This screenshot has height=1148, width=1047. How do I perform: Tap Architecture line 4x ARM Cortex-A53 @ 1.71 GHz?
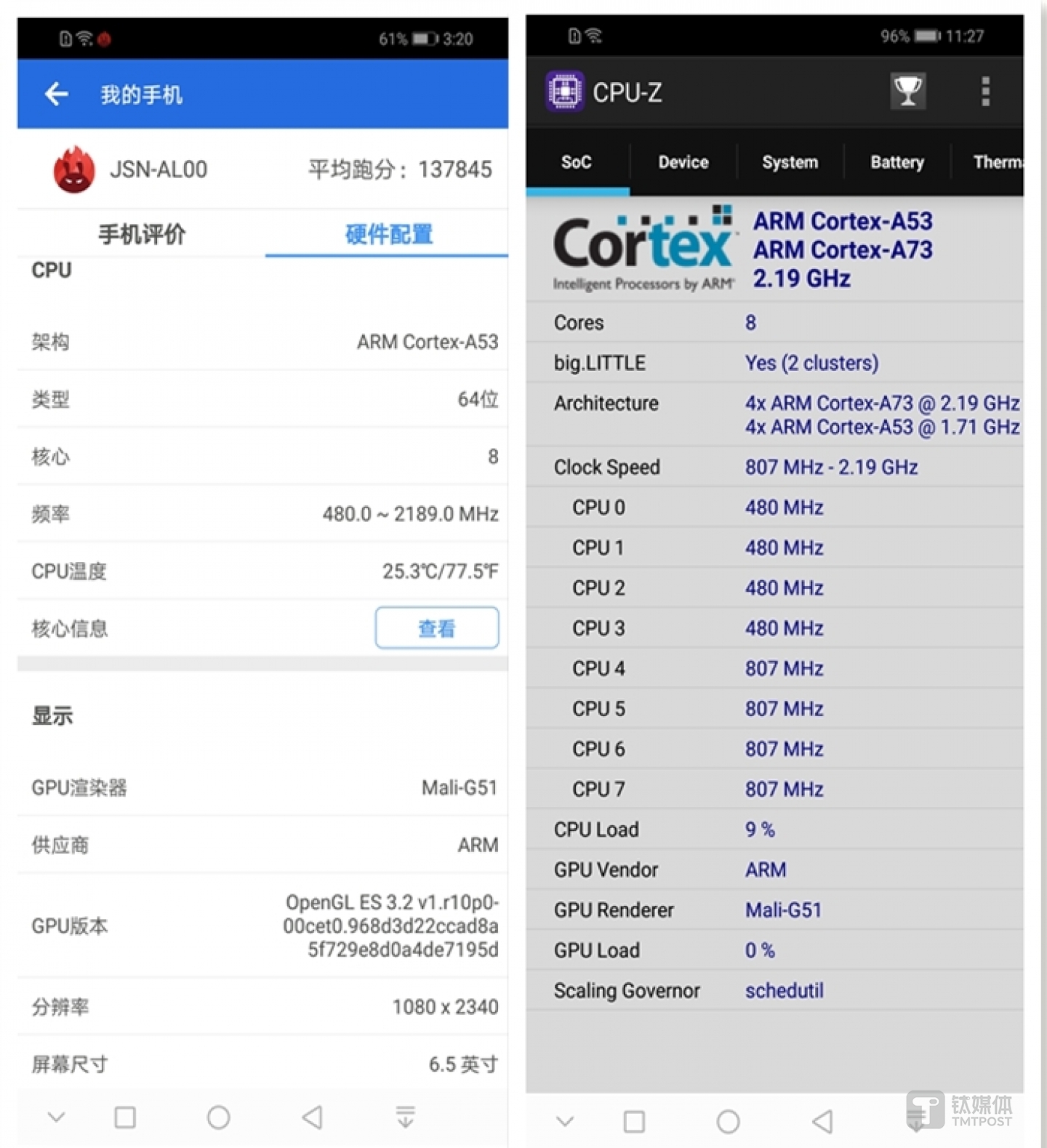(882, 427)
